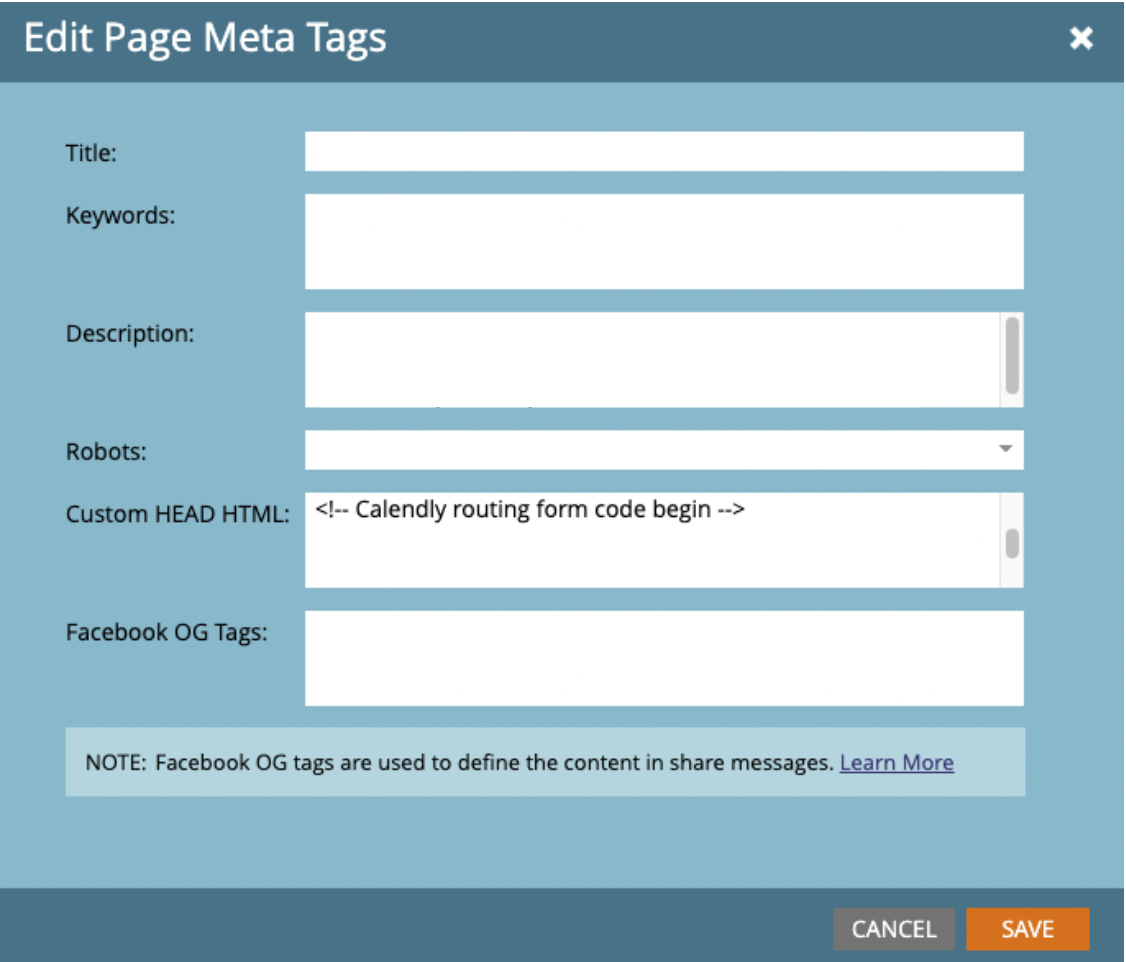This screenshot has height=962, width=1126.
Task: Click the "Description:" field label
Action: (x=130, y=333)
